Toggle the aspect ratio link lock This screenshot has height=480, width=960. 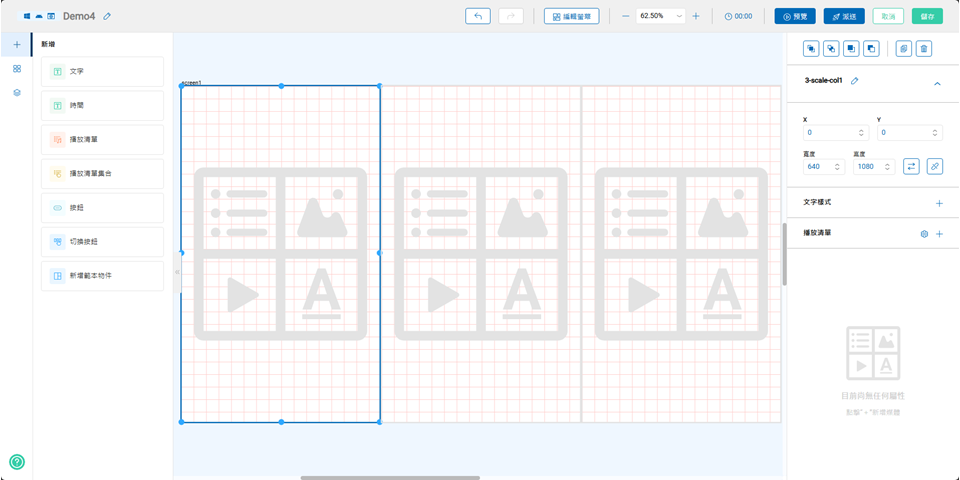pos(934,166)
